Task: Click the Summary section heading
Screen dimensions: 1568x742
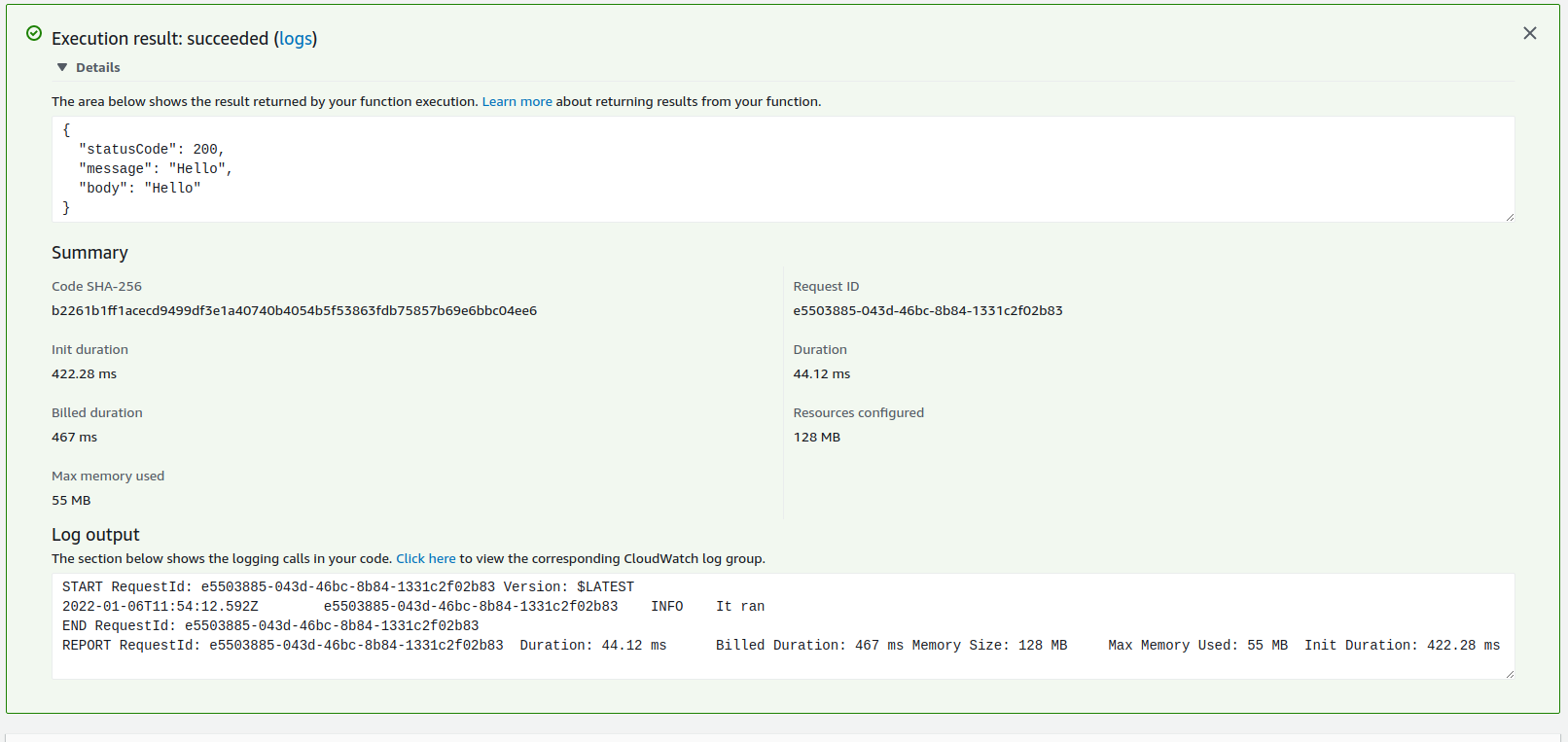Action: [89, 253]
